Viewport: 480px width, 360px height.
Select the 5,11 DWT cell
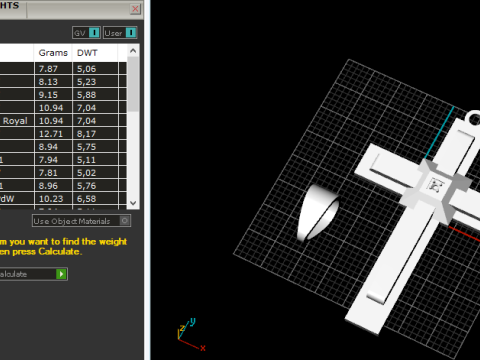[x=95, y=160]
